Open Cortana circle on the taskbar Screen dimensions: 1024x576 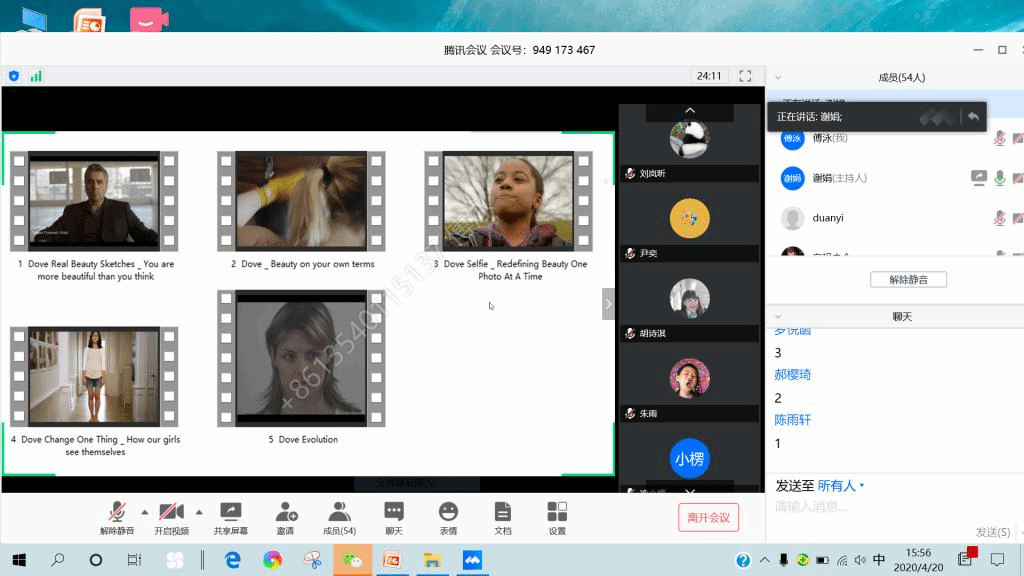point(96,560)
